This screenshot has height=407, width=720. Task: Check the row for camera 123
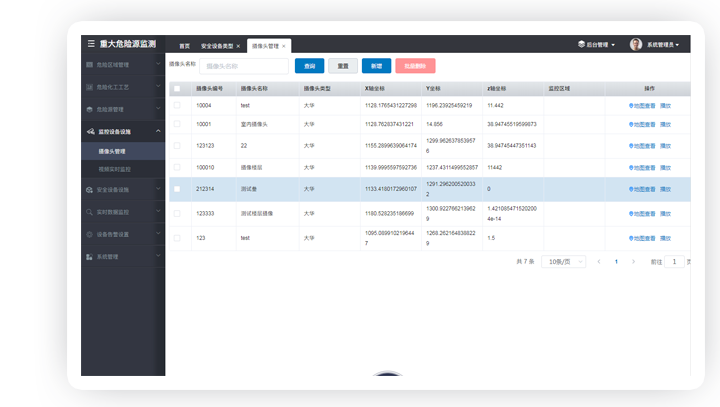[x=177, y=238]
